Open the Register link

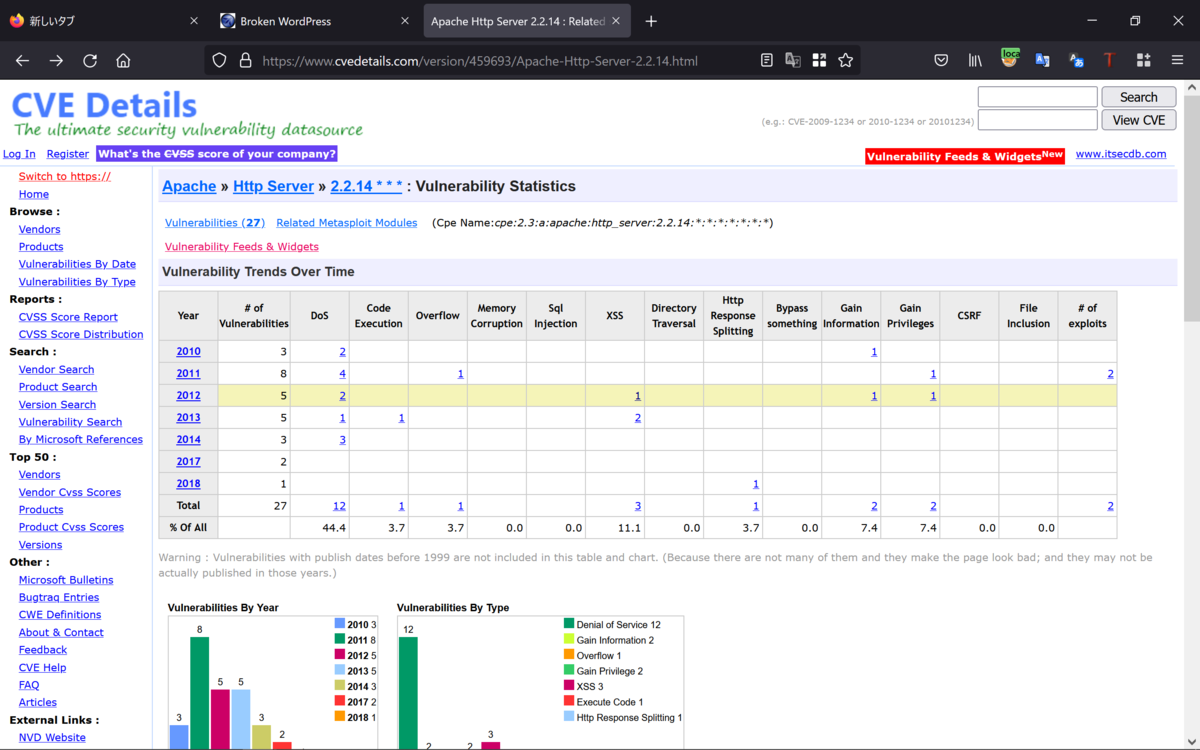(x=68, y=154)
